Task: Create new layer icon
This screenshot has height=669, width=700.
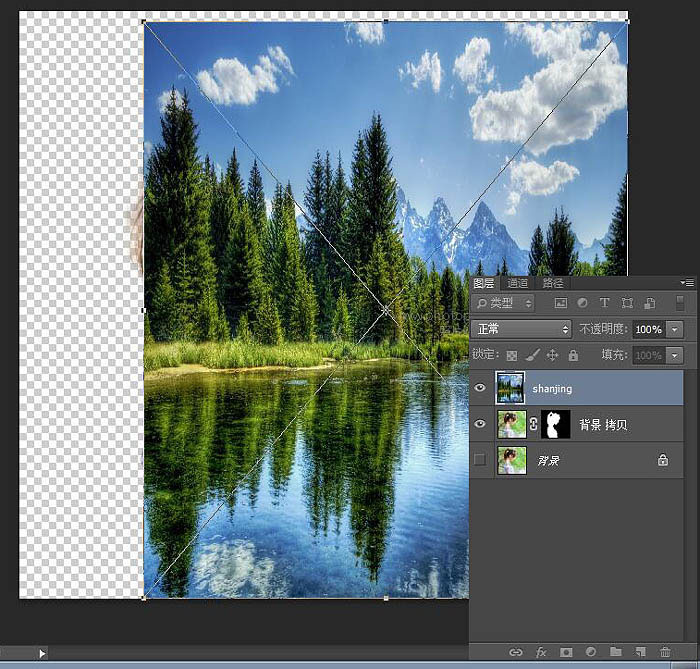Action: (640, 652)
